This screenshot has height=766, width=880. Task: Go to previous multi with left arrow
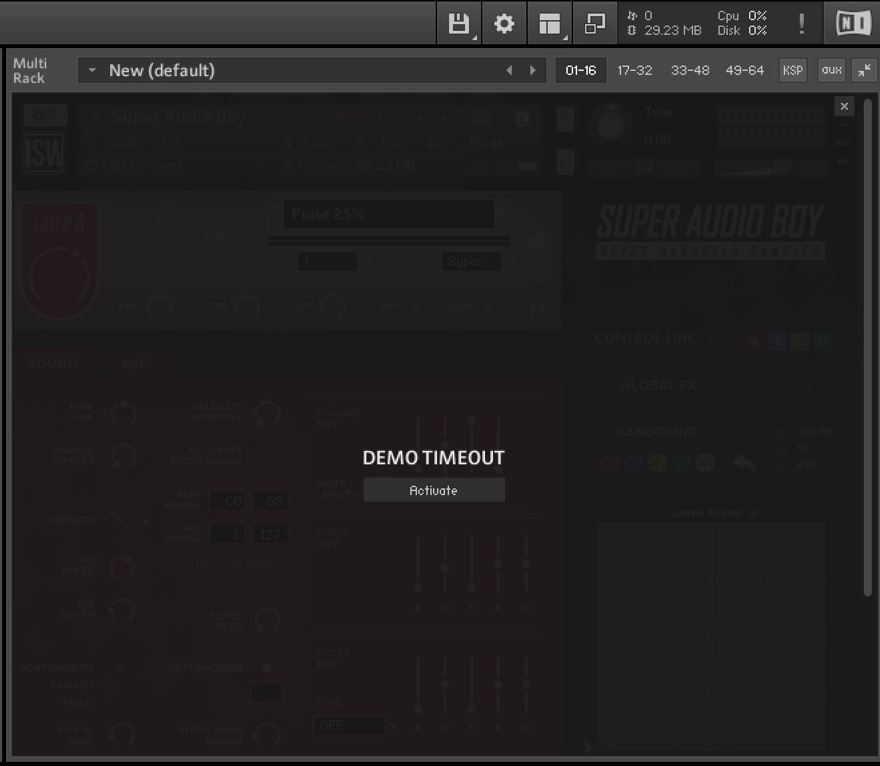click(x=509, y=71)
